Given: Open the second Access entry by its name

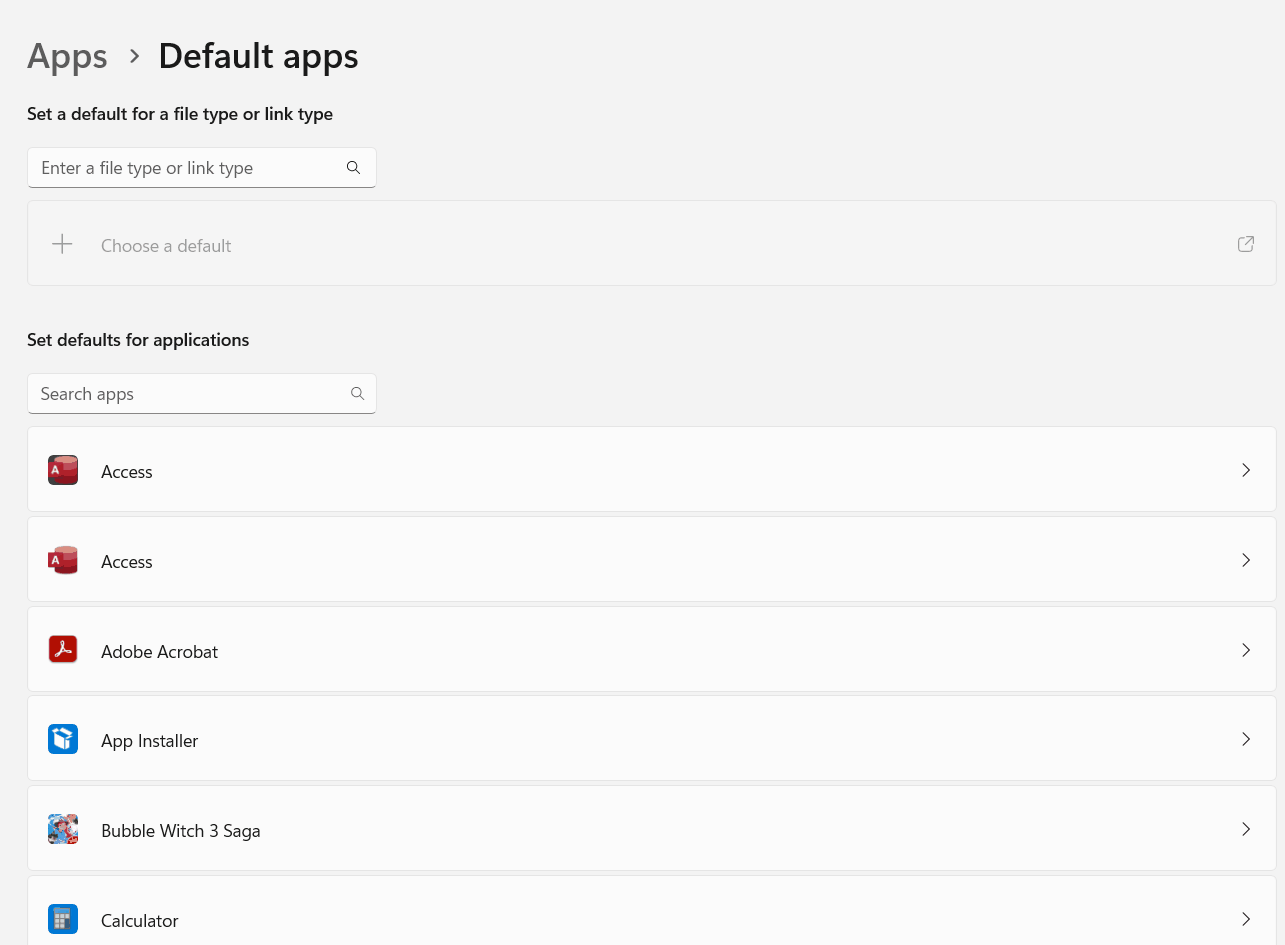Looking at the screenshot, I should point(127,562).
